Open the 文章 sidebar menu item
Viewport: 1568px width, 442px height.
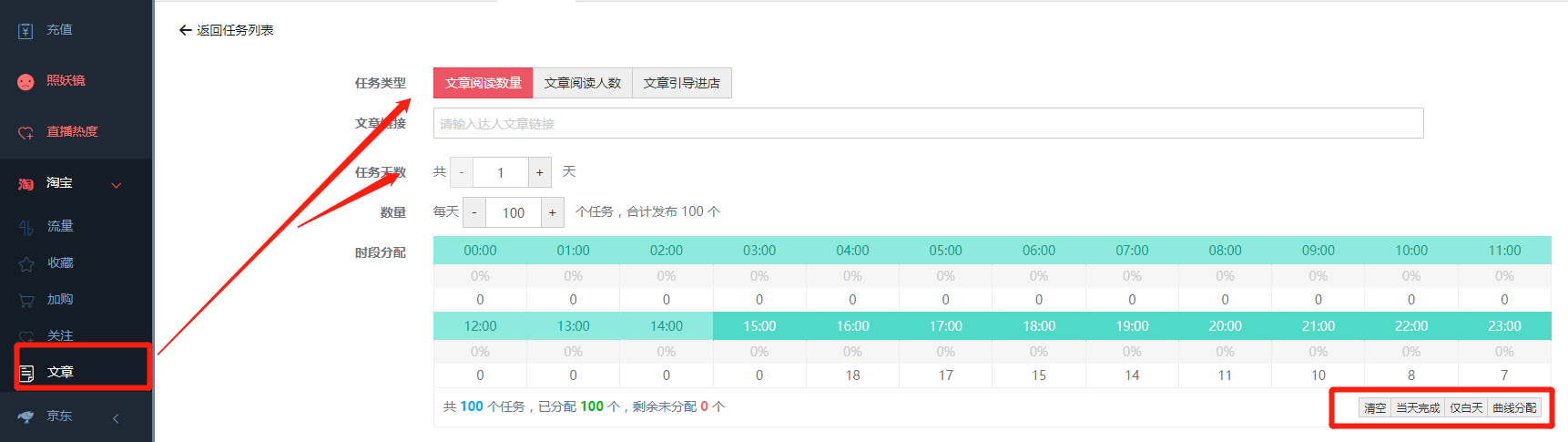coord(60,372)
